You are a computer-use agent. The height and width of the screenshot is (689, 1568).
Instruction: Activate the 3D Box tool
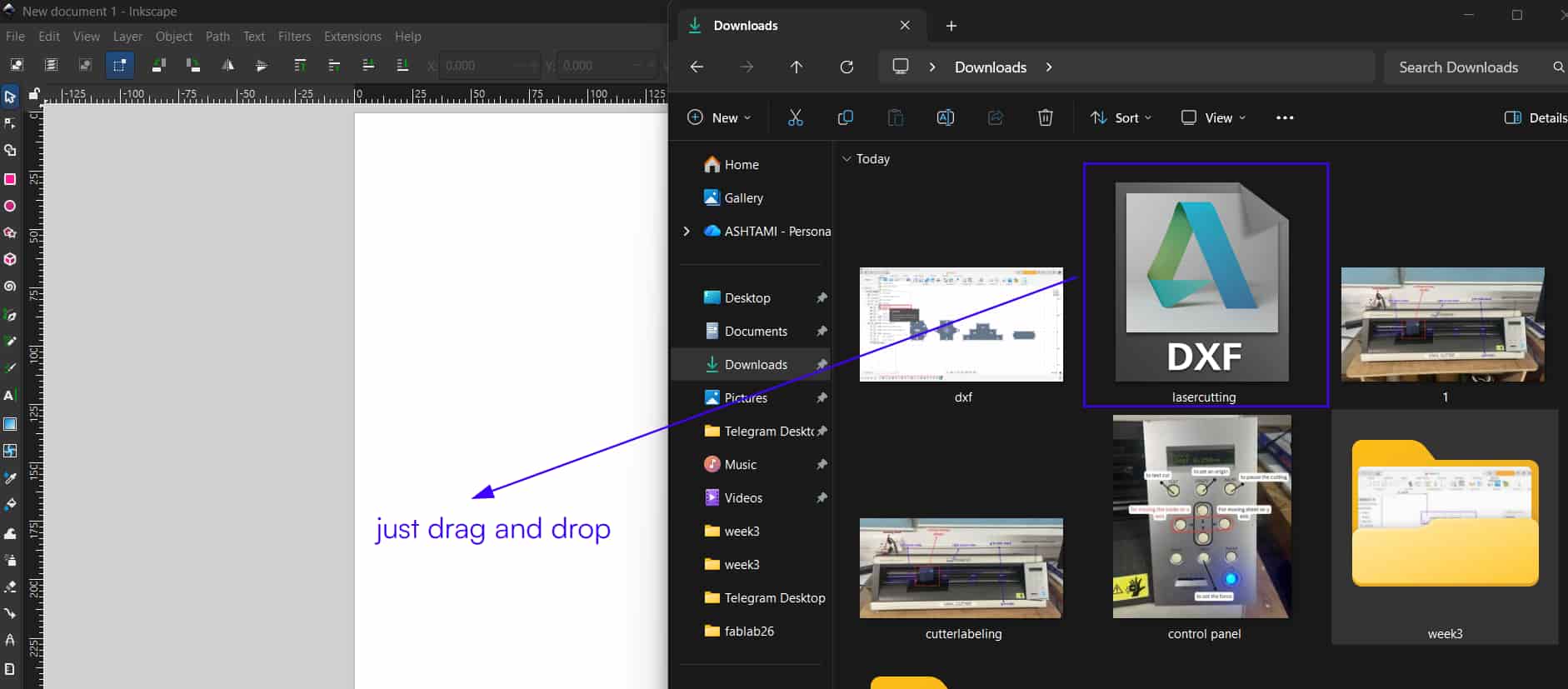[x=10, y=259]
